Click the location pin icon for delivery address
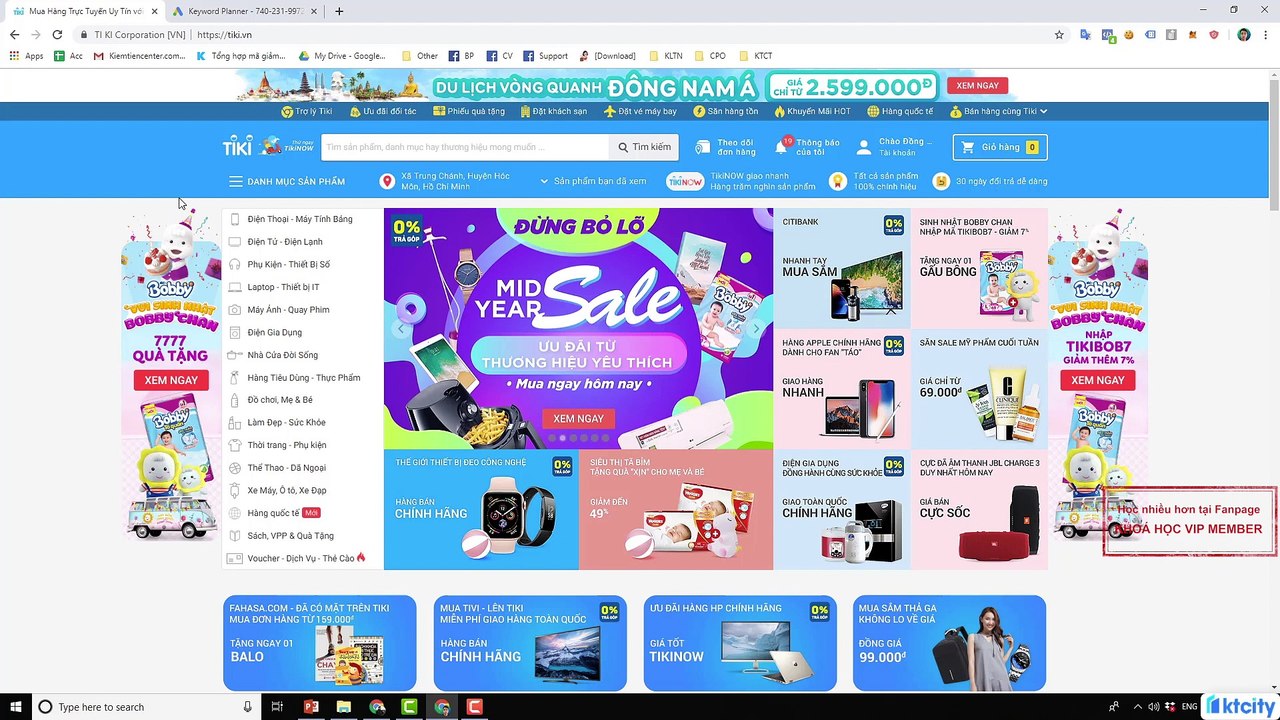Image resolution: width=1280 pixels, height=720 pixels. point(387,181)
